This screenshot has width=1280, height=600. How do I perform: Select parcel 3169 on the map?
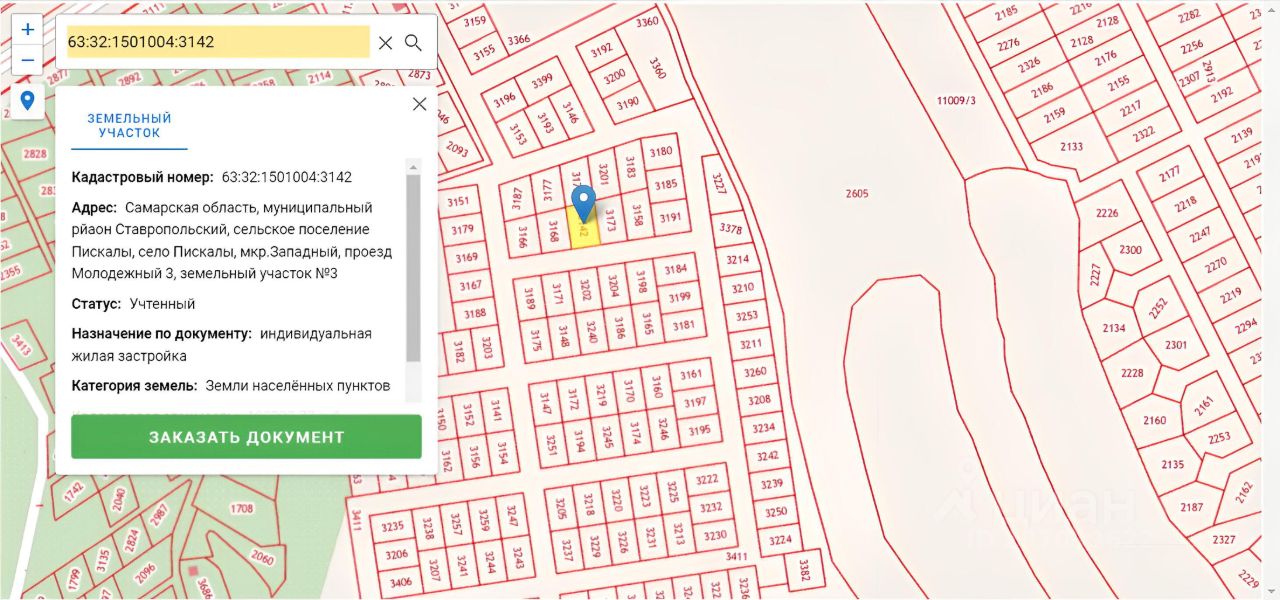tap(466, 258)
